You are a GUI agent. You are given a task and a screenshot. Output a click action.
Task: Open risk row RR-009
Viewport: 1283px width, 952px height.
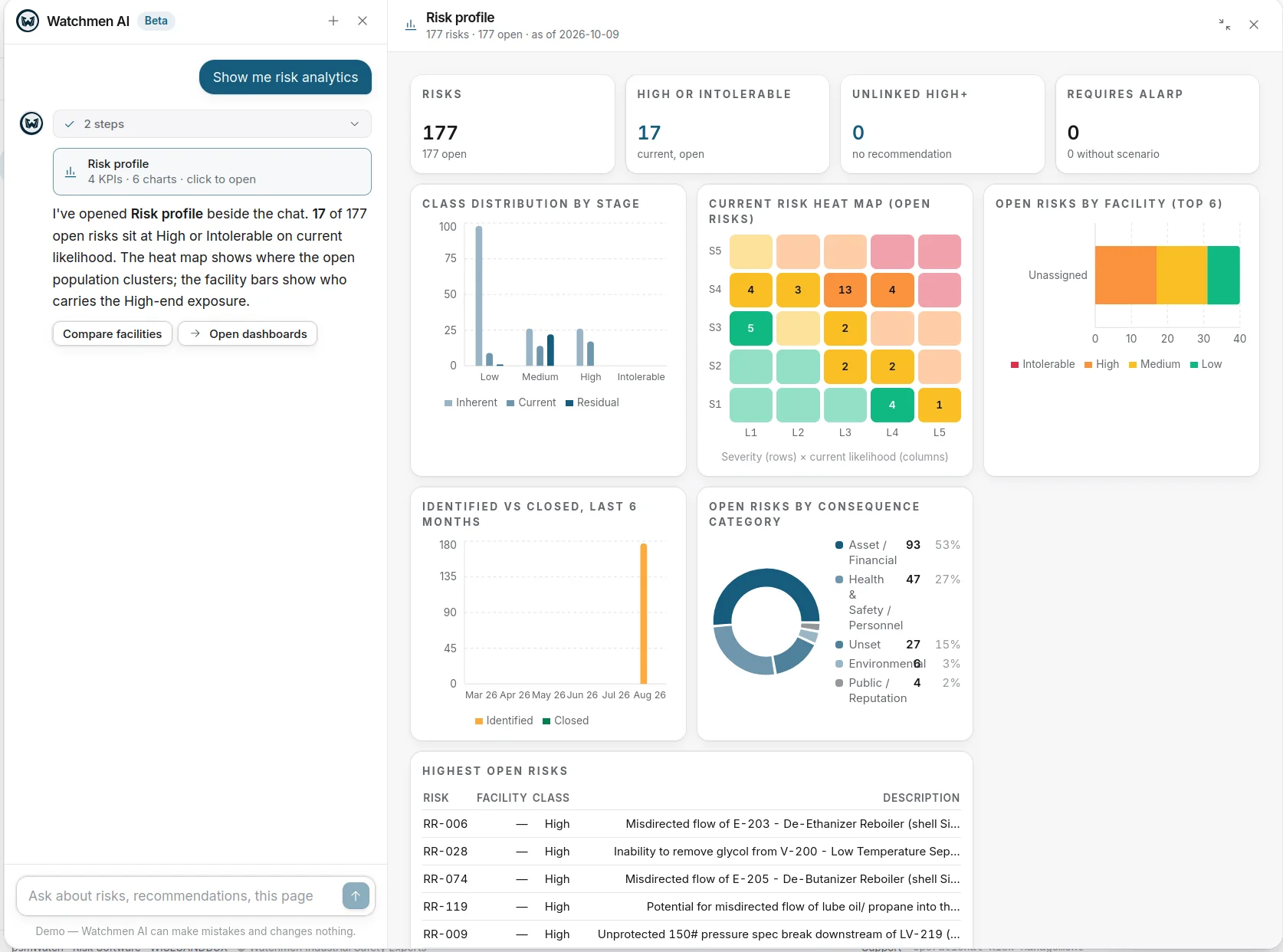[691, 934]
